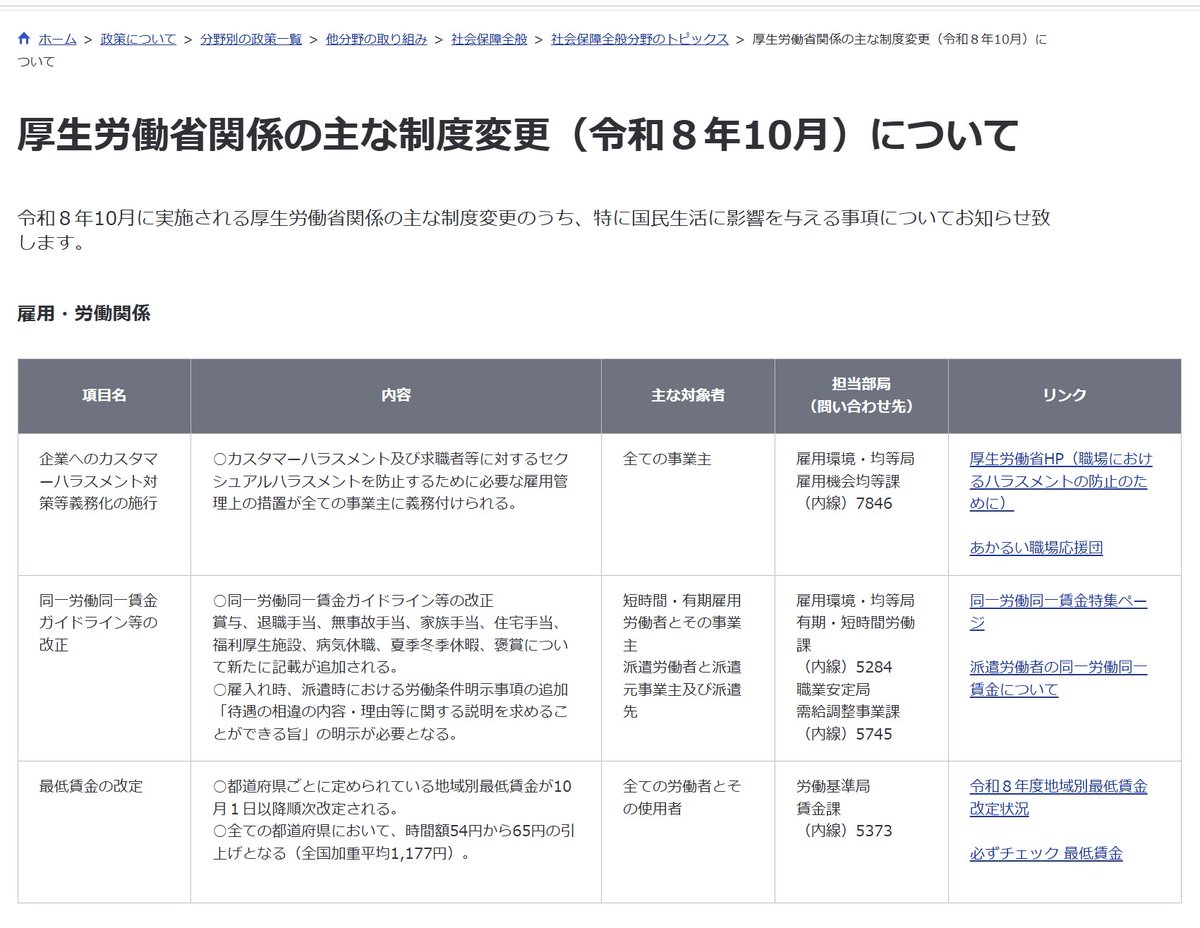Open 厚生労働省HP harassment prevention link

(x=1061, y=481)
